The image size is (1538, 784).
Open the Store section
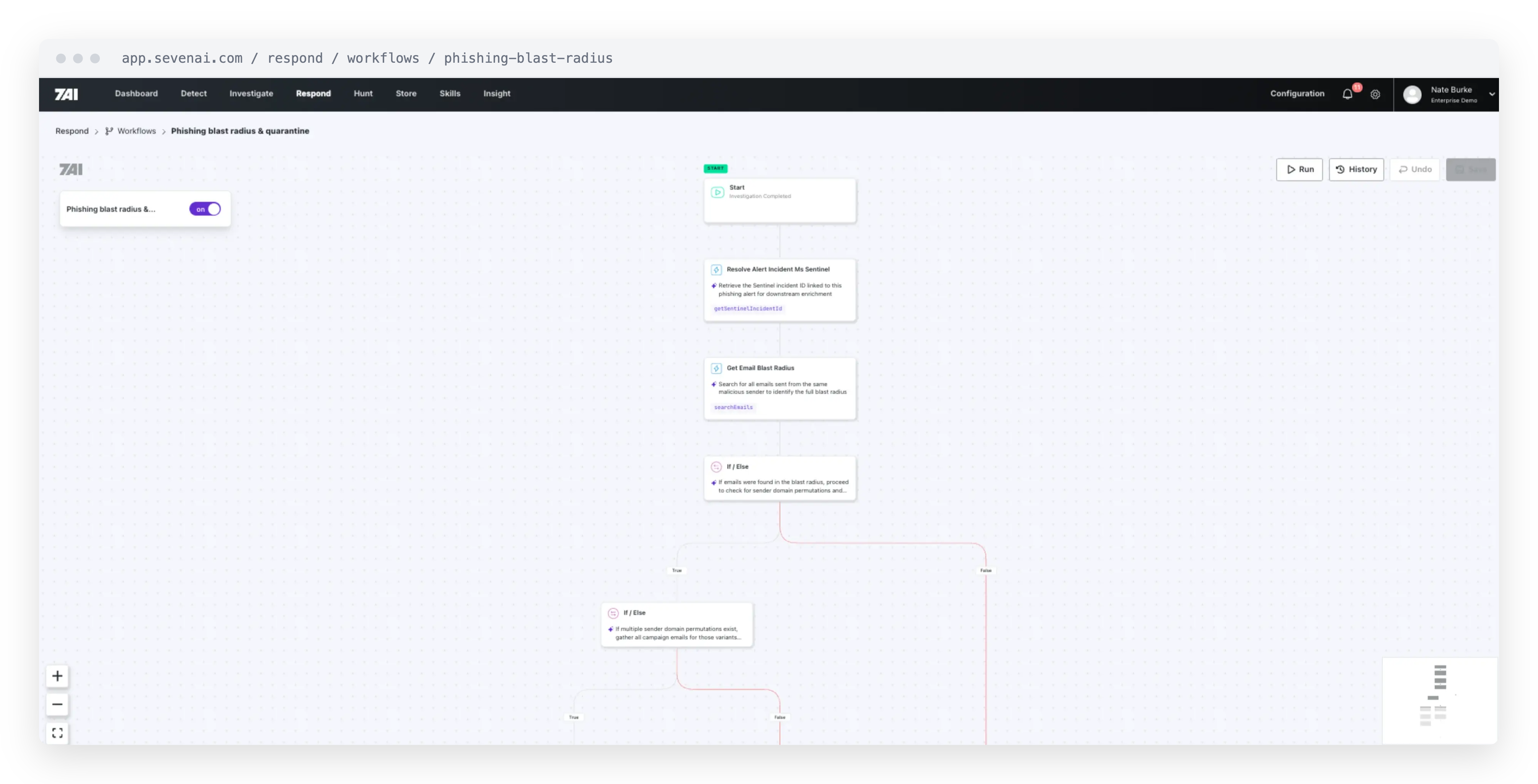coord(406,94)
